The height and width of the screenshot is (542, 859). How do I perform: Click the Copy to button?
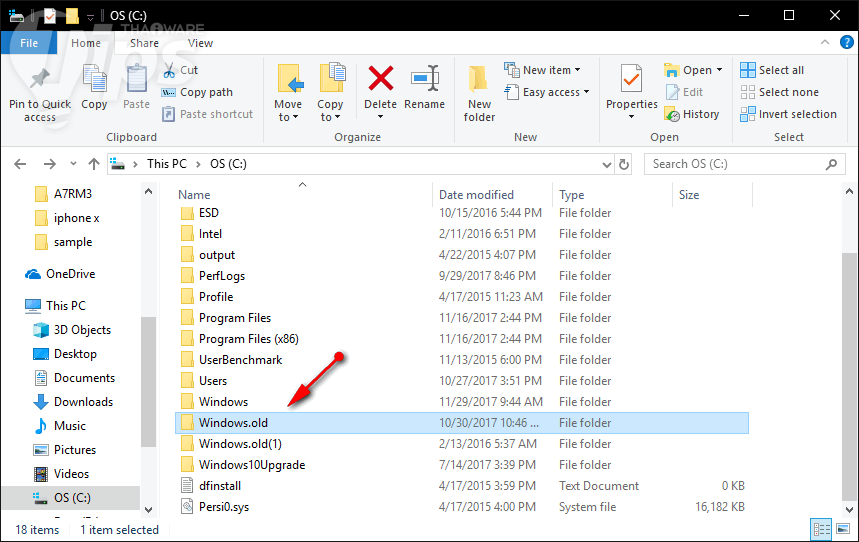click(x=330, y=93)
